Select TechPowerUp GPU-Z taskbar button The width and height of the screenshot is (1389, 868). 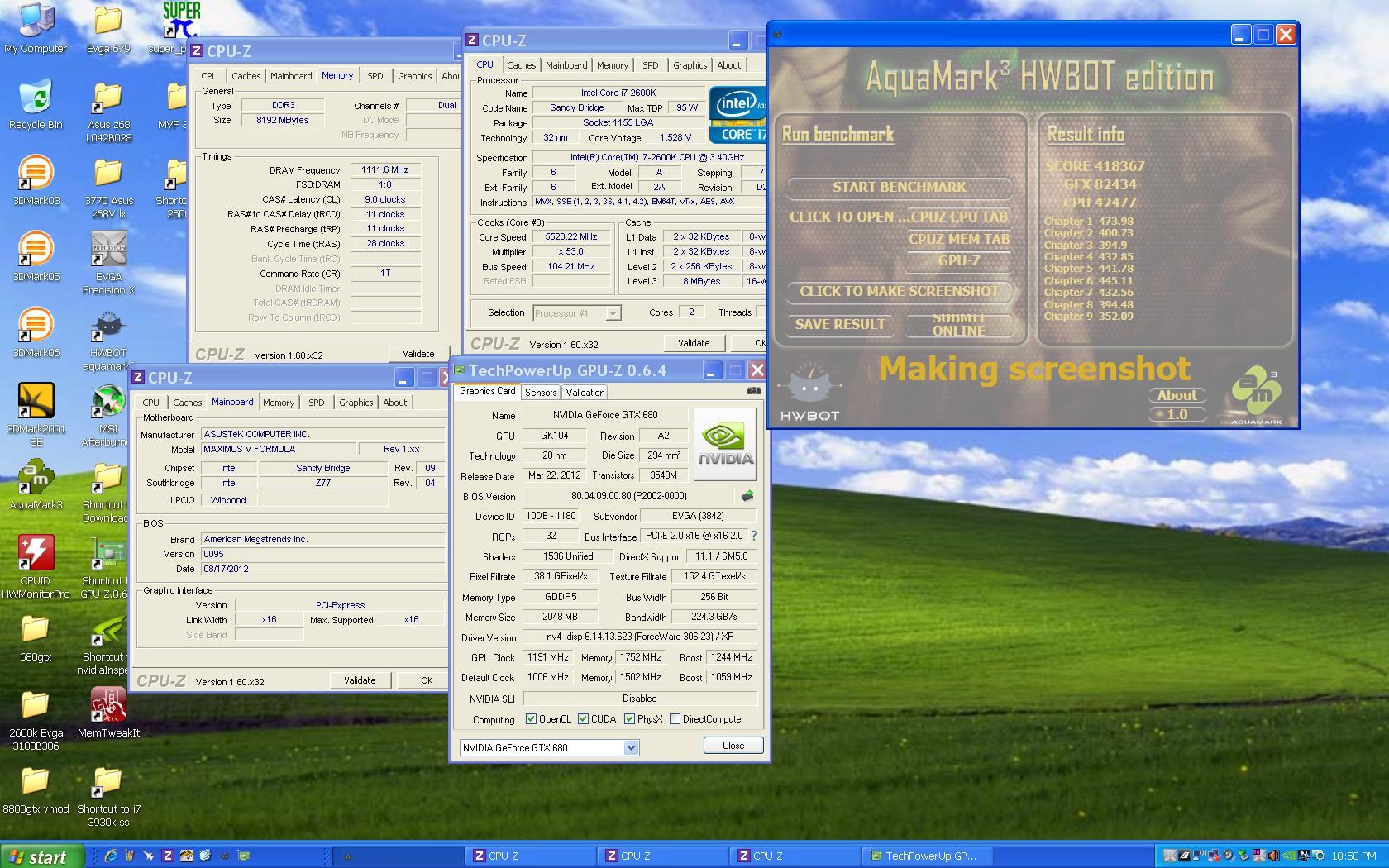click(x=927, y=856)
